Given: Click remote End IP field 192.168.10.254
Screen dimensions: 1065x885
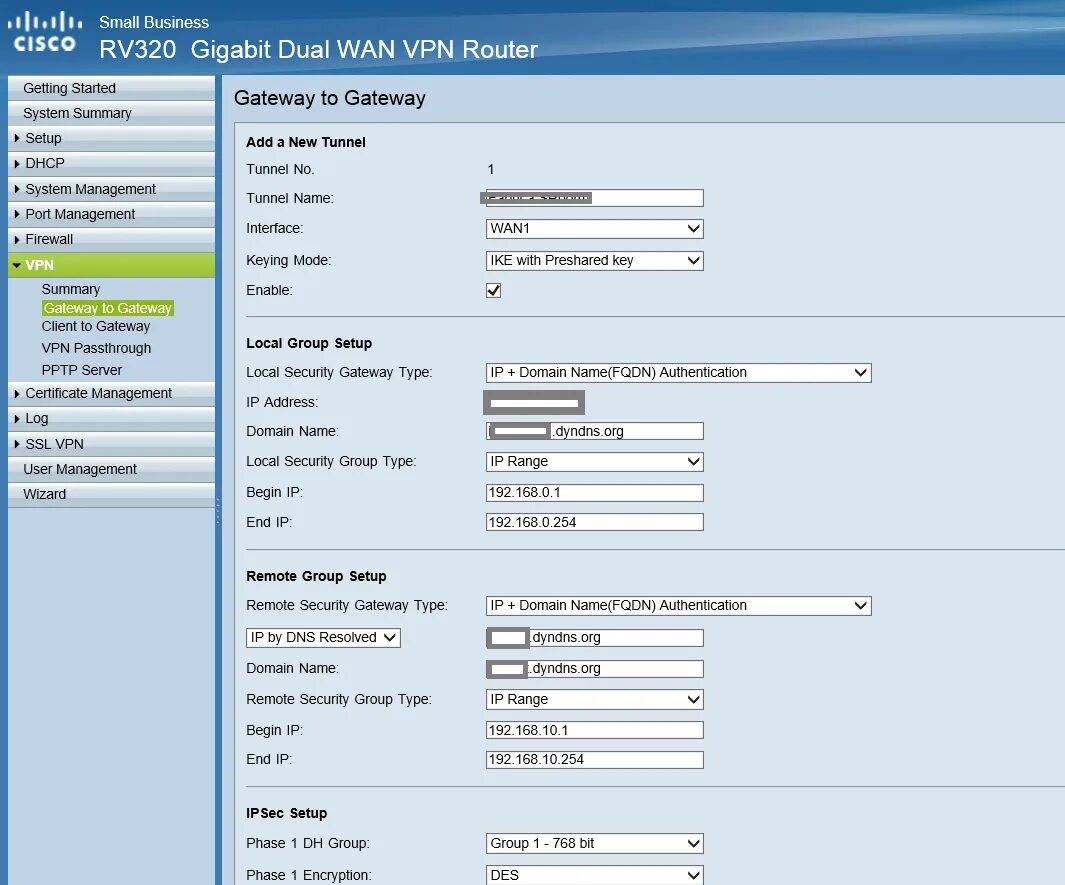Looking at the screenshot, I should (x=594, y=760).
